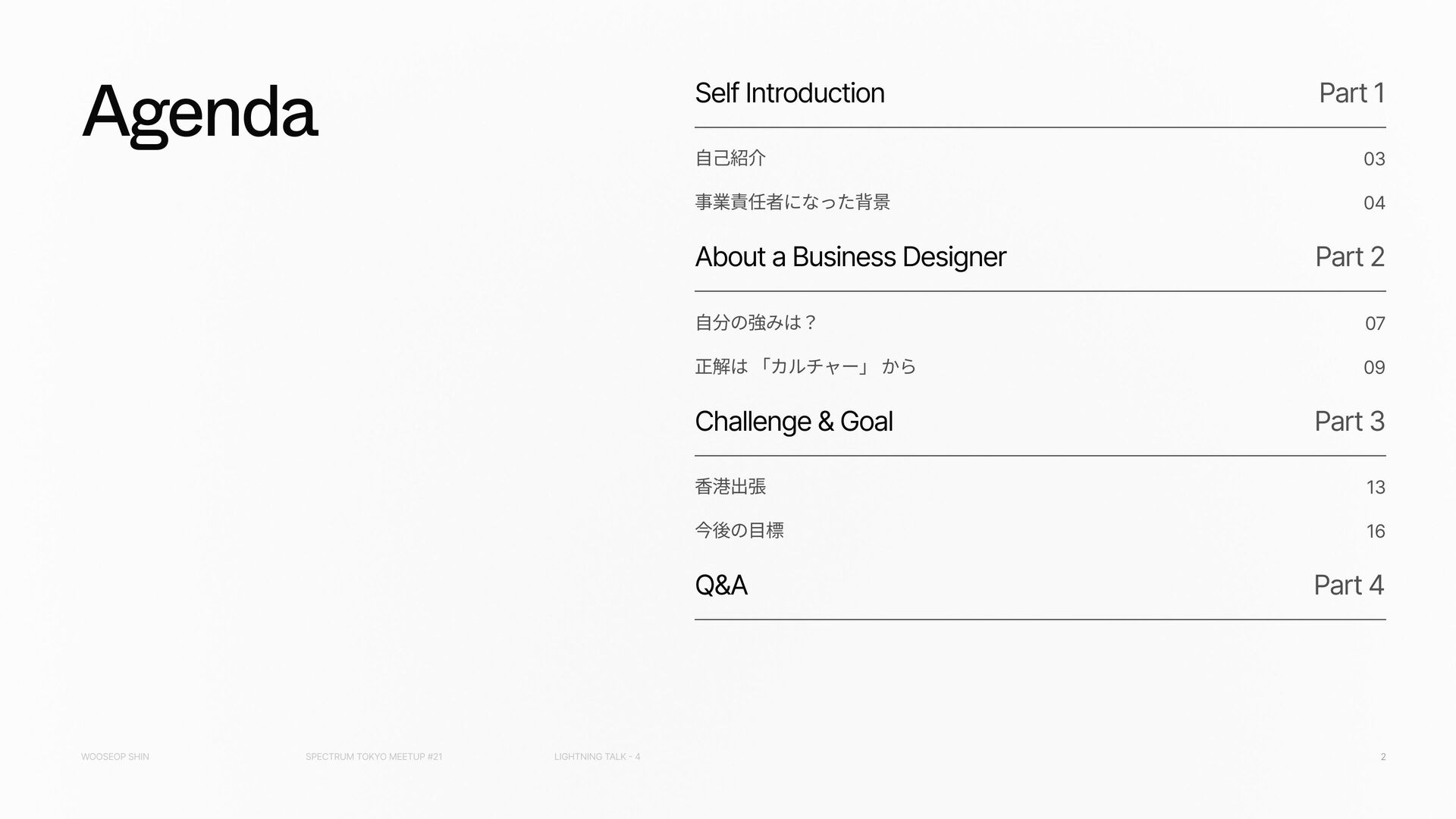Image resolution: width=1456 pixels, height=819 pixels.
Task: Open the 事業責任者になった背景 entry
Action: pyautogui.click(x=792, y=202)
